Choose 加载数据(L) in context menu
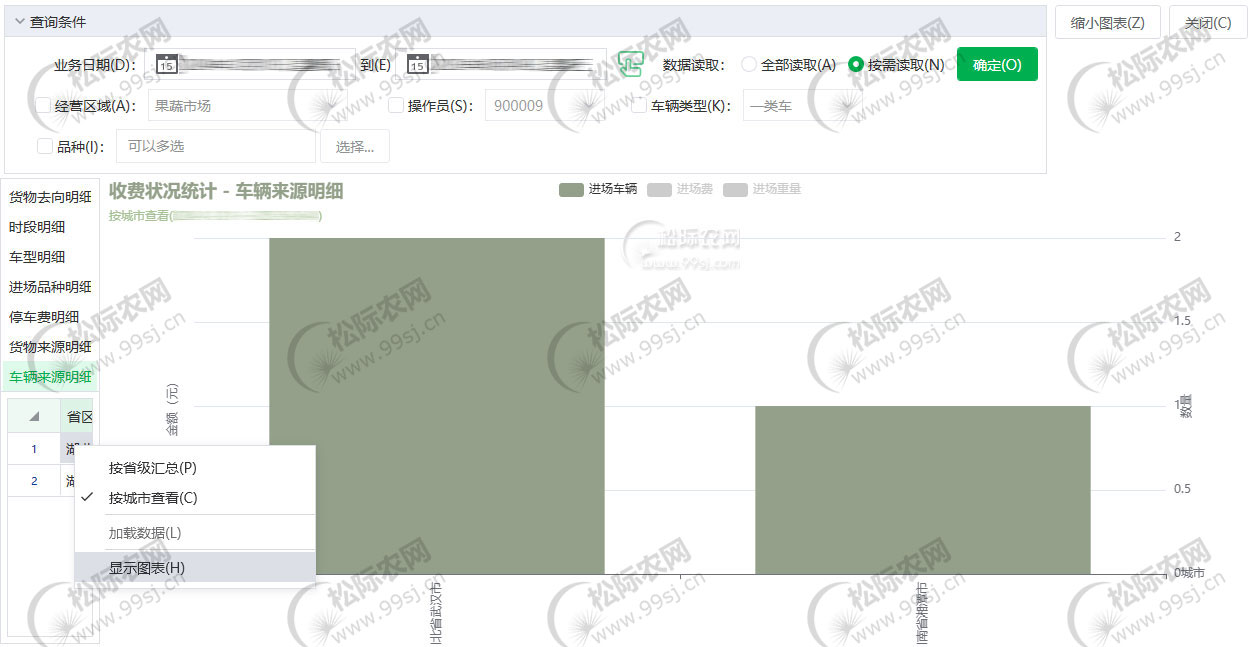The image size is (1256, 647). 195,533
